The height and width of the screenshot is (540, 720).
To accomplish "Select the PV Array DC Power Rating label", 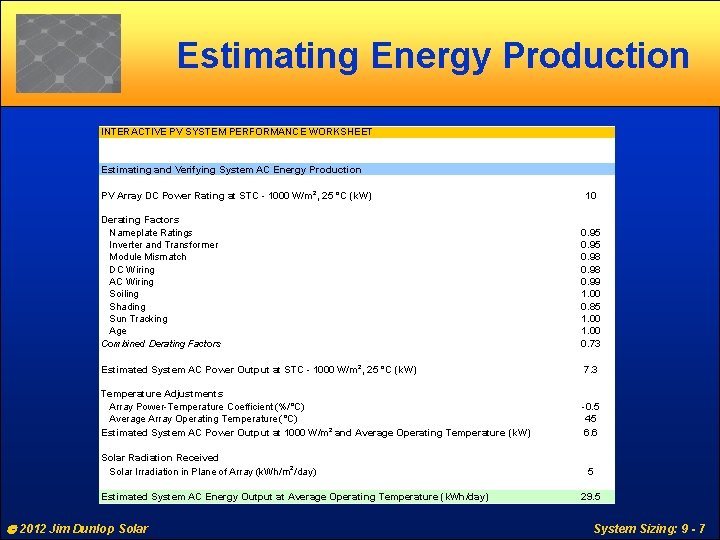I will 236,196.
